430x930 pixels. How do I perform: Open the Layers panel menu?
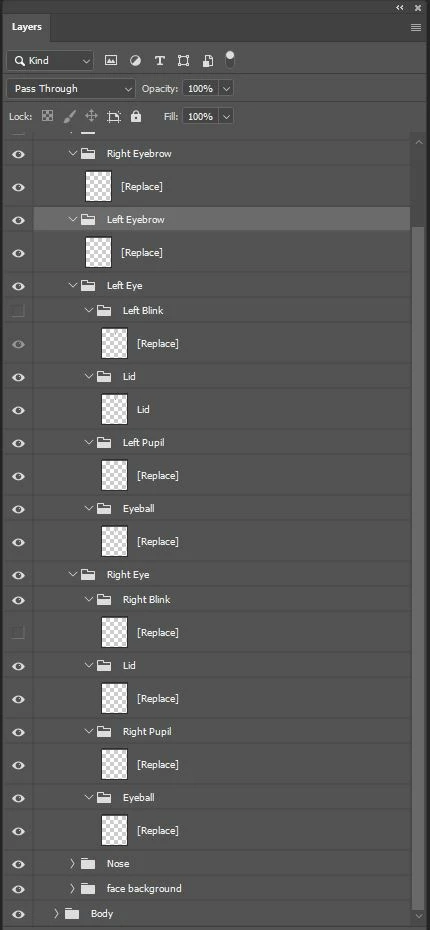416,27
